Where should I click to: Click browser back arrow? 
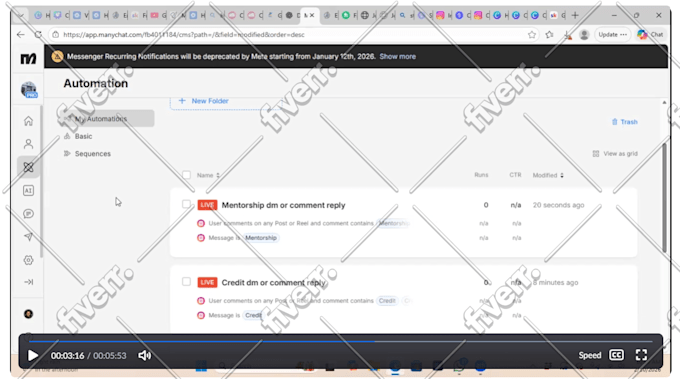[20, 34]
